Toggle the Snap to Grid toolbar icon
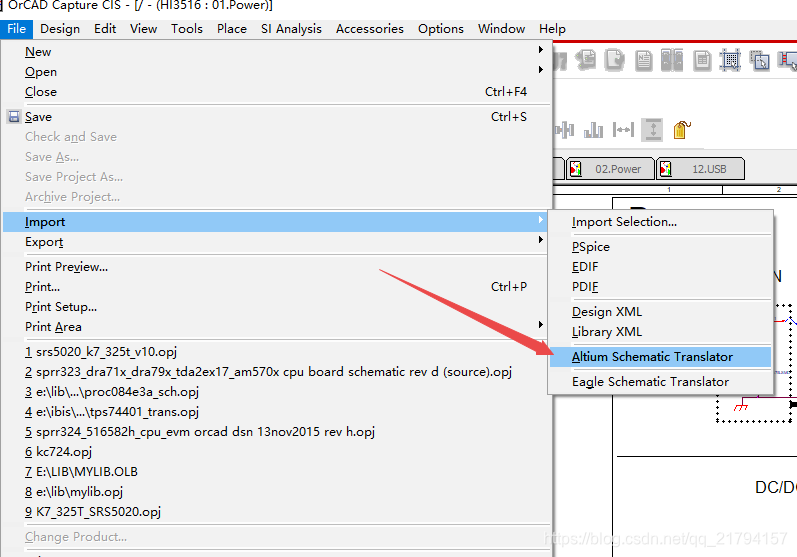This screenshot has width=797, height=557. [730, 60]
